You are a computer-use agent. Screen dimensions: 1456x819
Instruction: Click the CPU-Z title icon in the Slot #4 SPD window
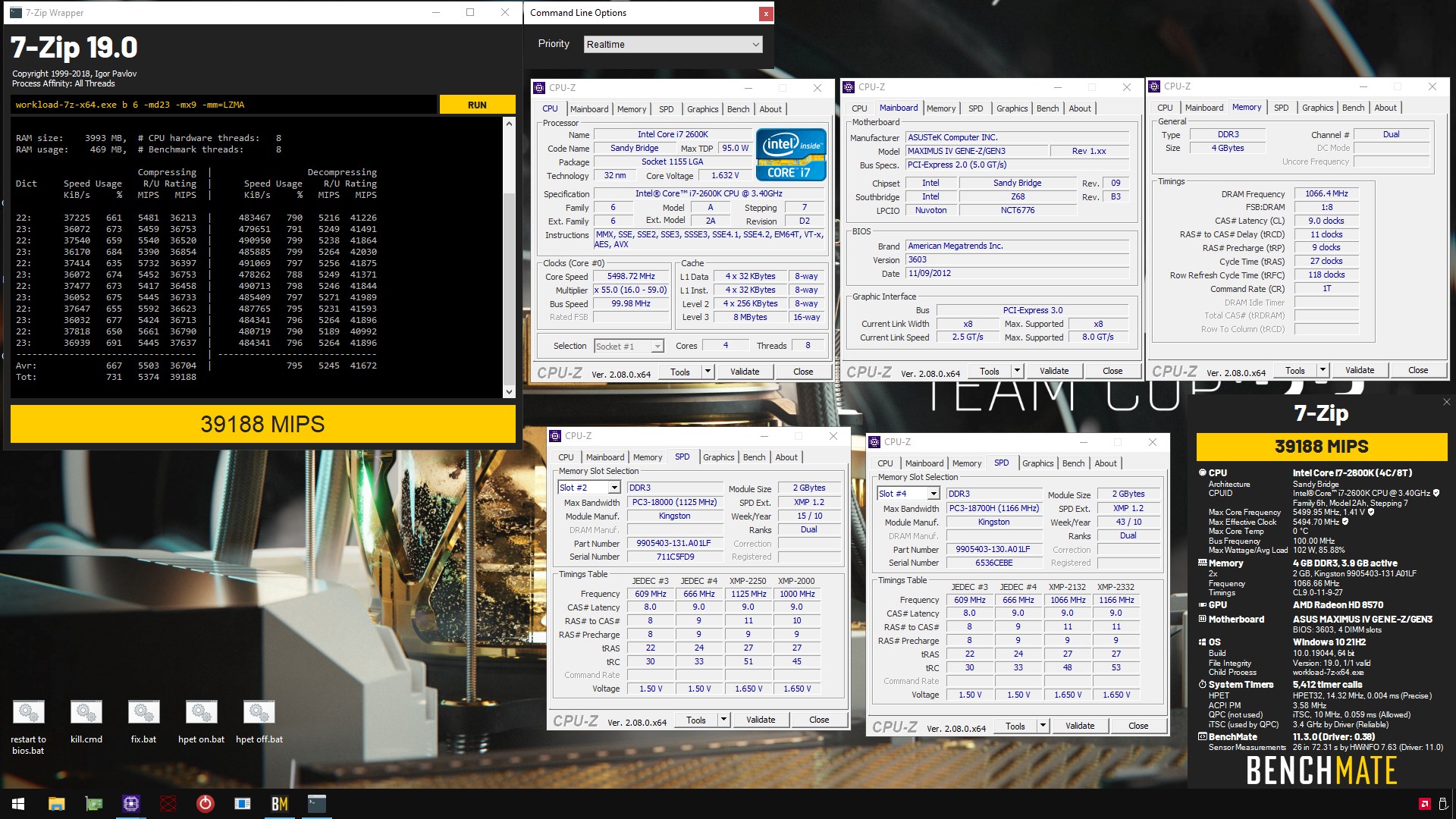[x=874, y=442]
